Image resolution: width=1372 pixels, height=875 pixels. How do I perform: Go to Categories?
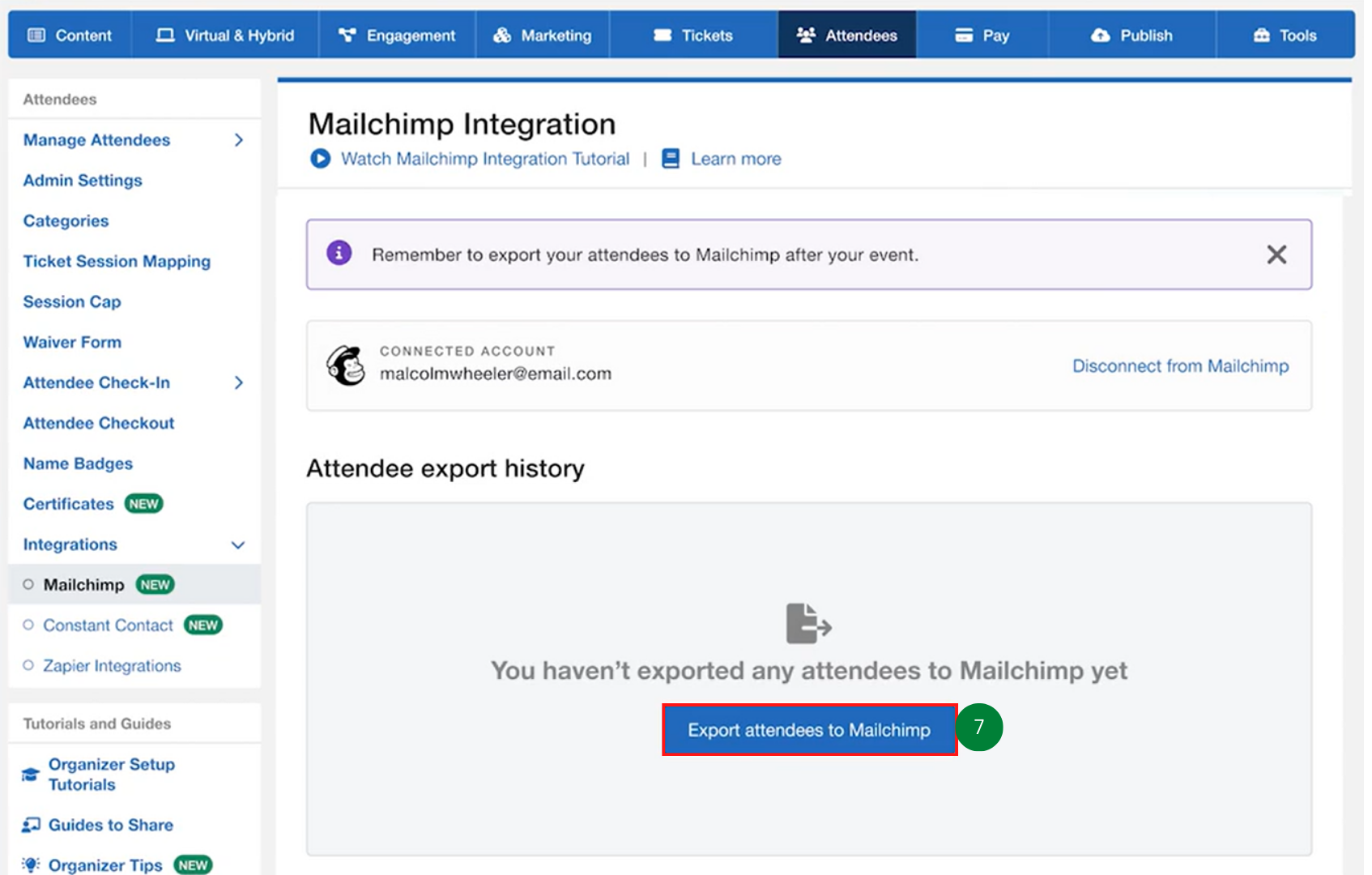click(66, 221)
